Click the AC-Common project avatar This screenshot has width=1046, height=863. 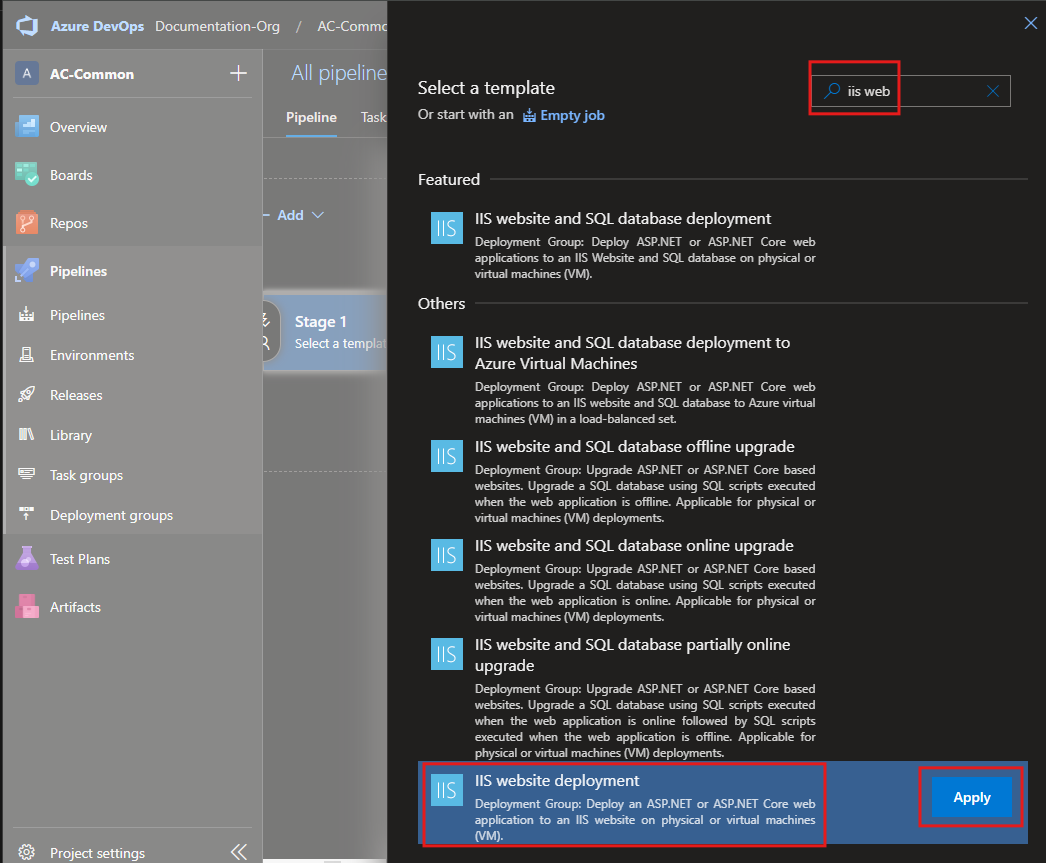click(x=27, y=73)
